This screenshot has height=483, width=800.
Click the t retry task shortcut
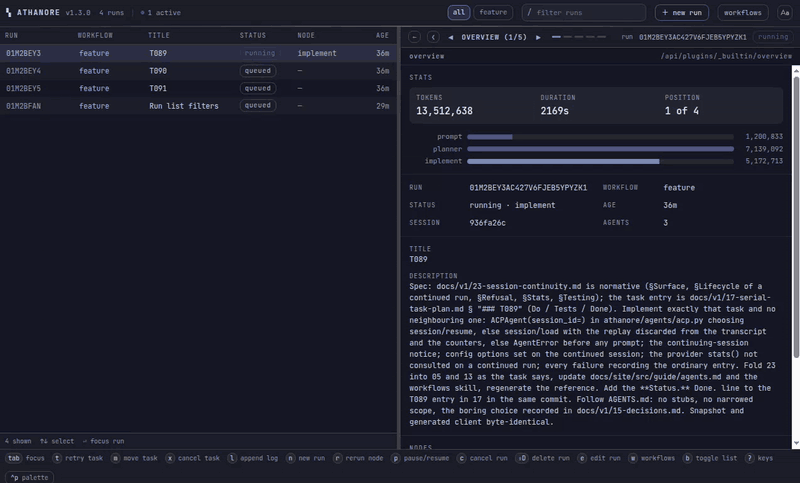(x=78, y=458)
